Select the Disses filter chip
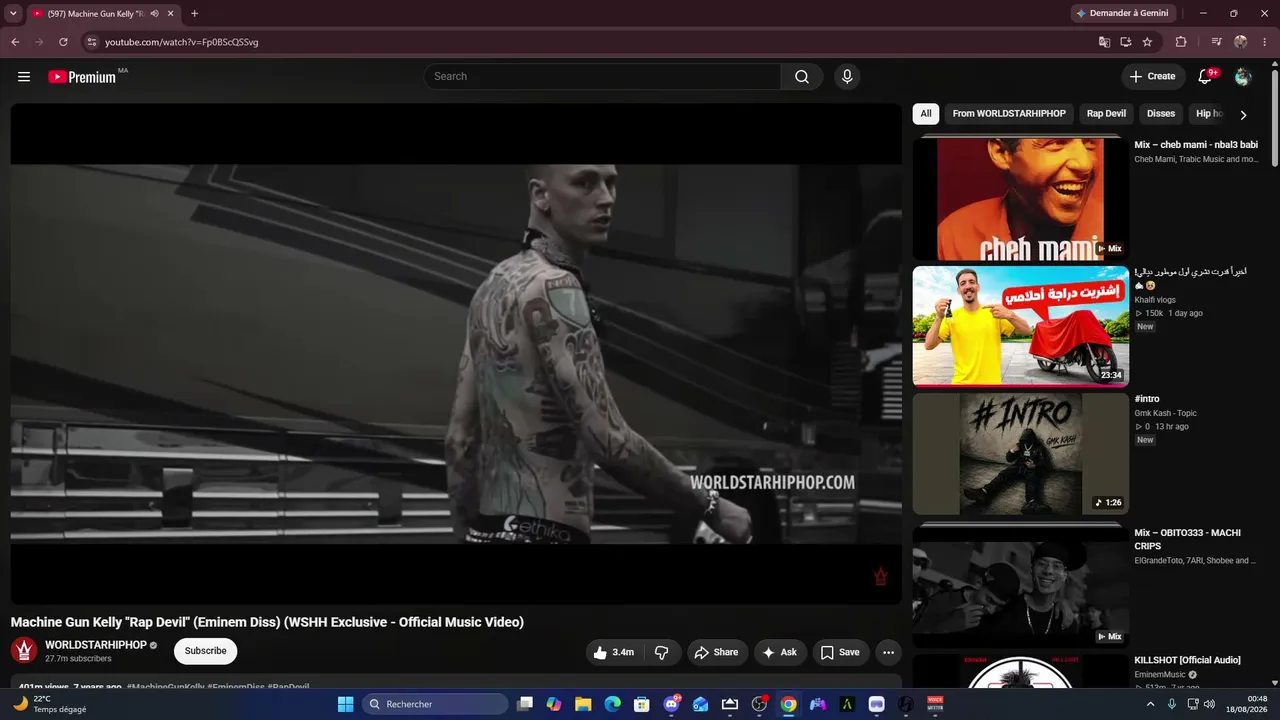This screenshot has height=720, width=1280. tap(1161, 114)
